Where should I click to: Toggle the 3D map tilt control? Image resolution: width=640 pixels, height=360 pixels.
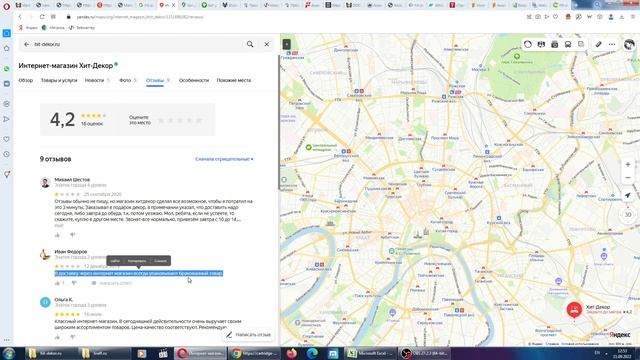[628, 215]
